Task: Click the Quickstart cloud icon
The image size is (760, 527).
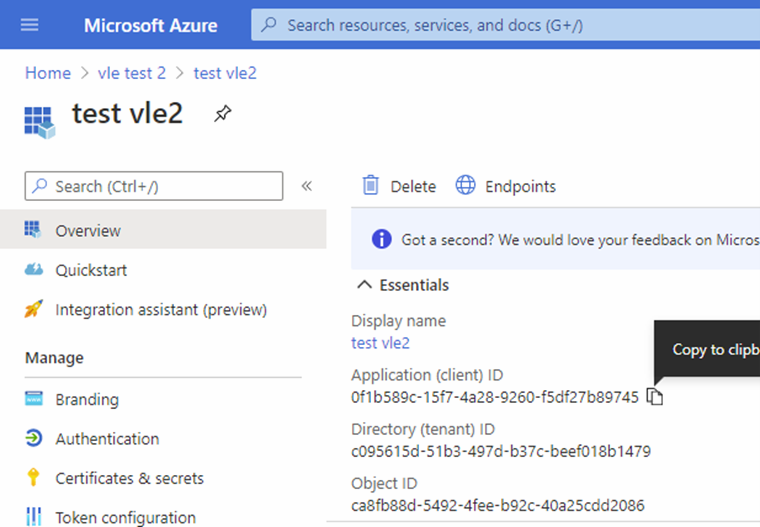Action: [x=34, y=270]
